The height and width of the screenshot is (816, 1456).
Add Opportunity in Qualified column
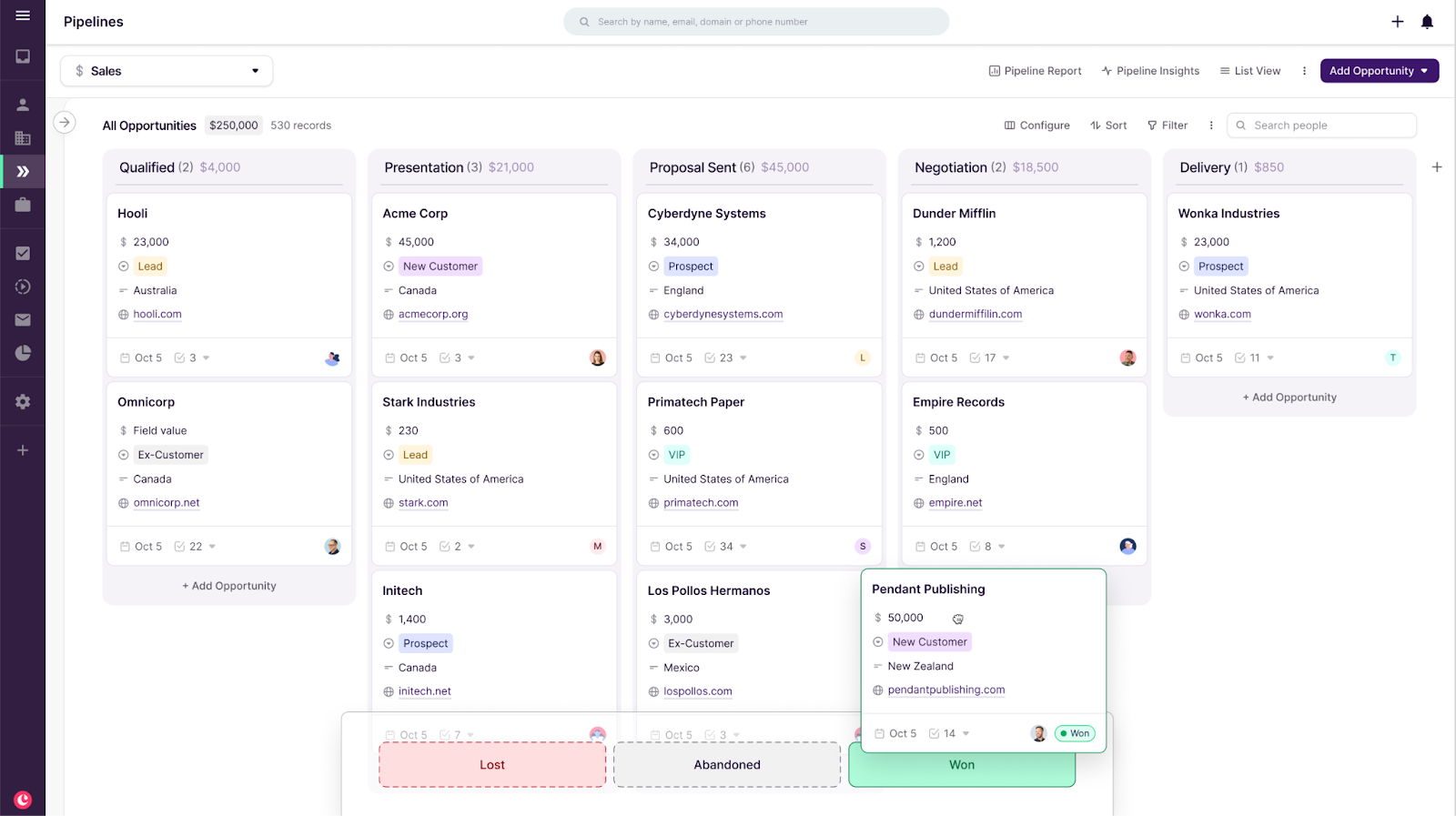point(229,586)
